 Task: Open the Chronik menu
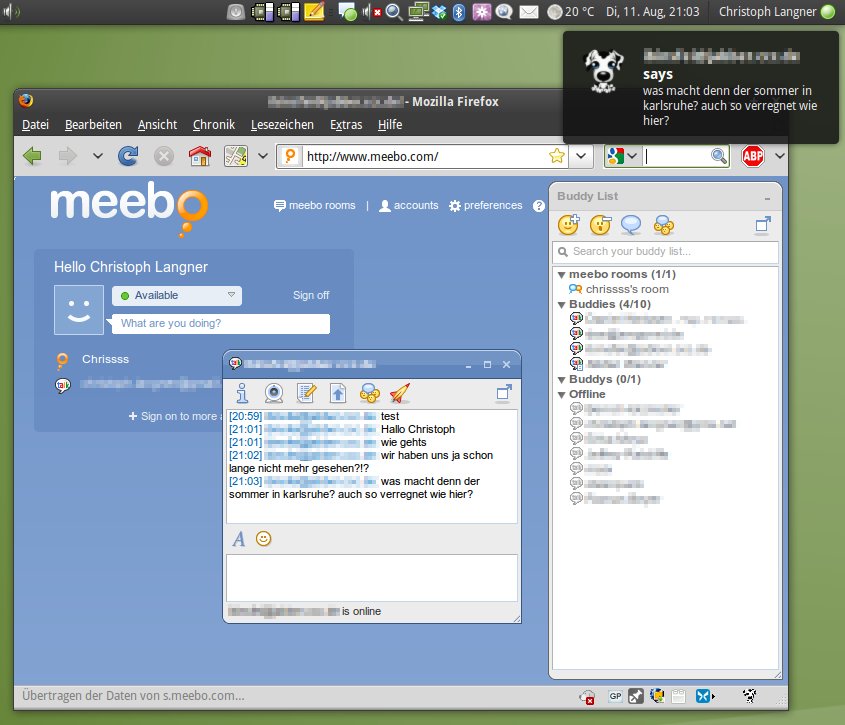coord(214,125)
